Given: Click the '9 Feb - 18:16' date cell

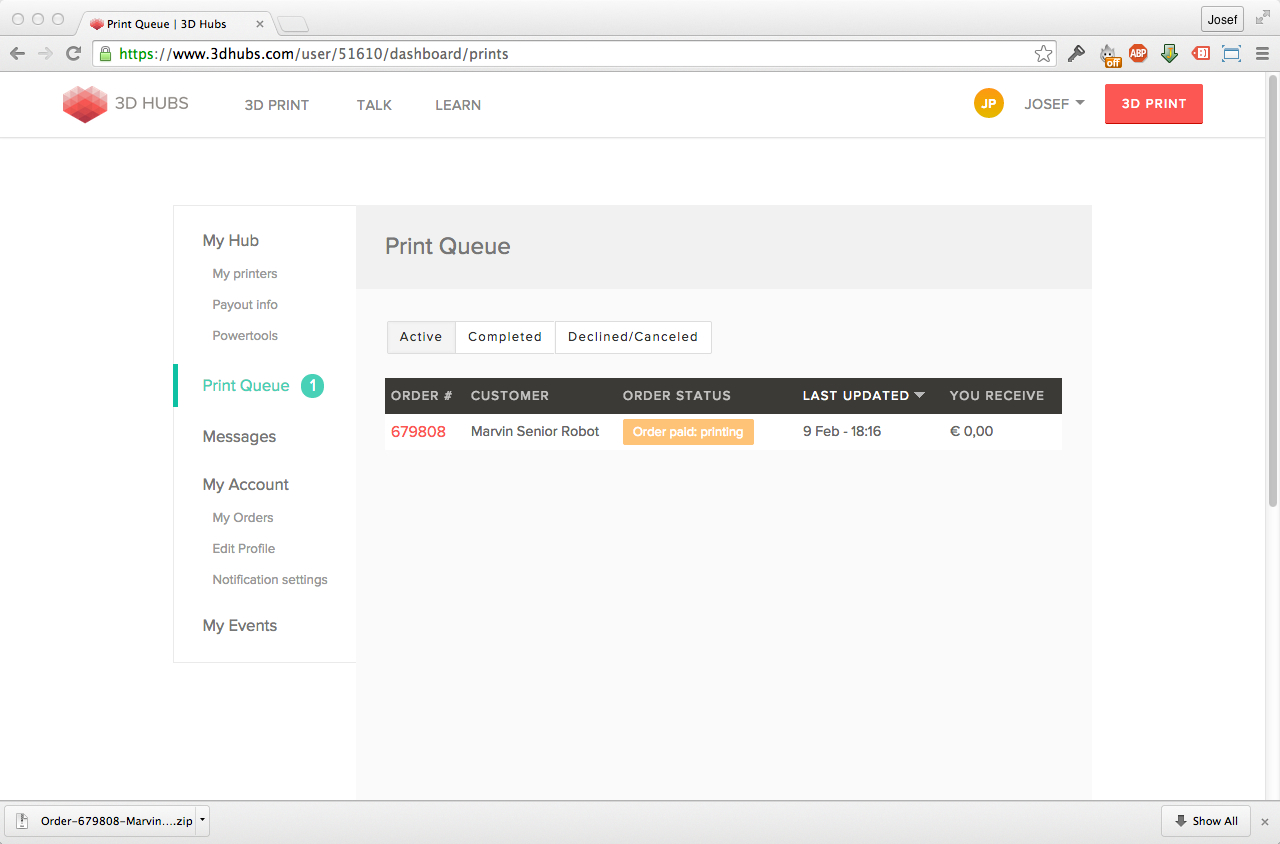Looking at the screenshot, I should (x=842, y=432).
